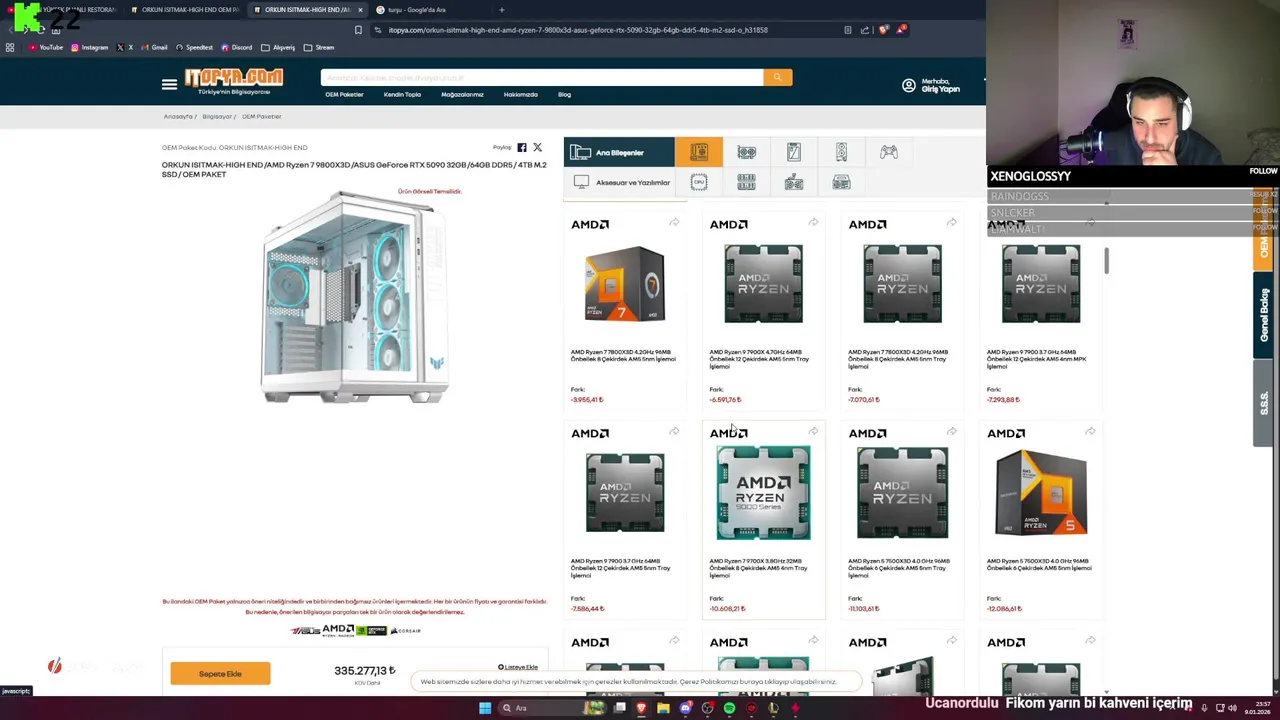Go to OEM Paketler in the breadcrumb
Viewport: 1280px width, 720px height.
(261, 116)
